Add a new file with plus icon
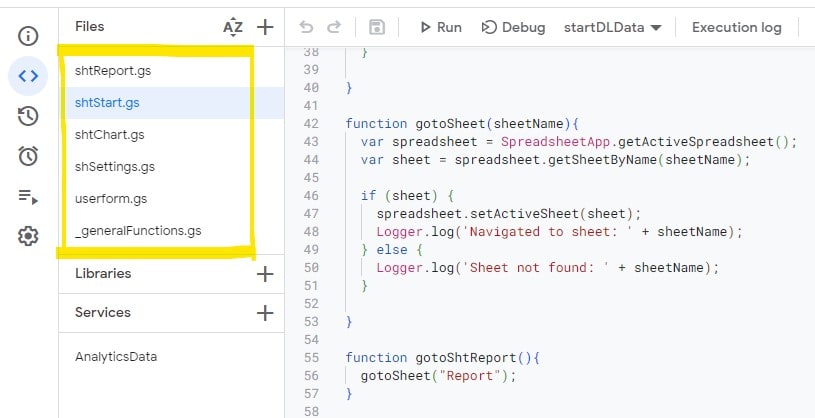This screenshot has width=815, height=418. coord(265,28)
